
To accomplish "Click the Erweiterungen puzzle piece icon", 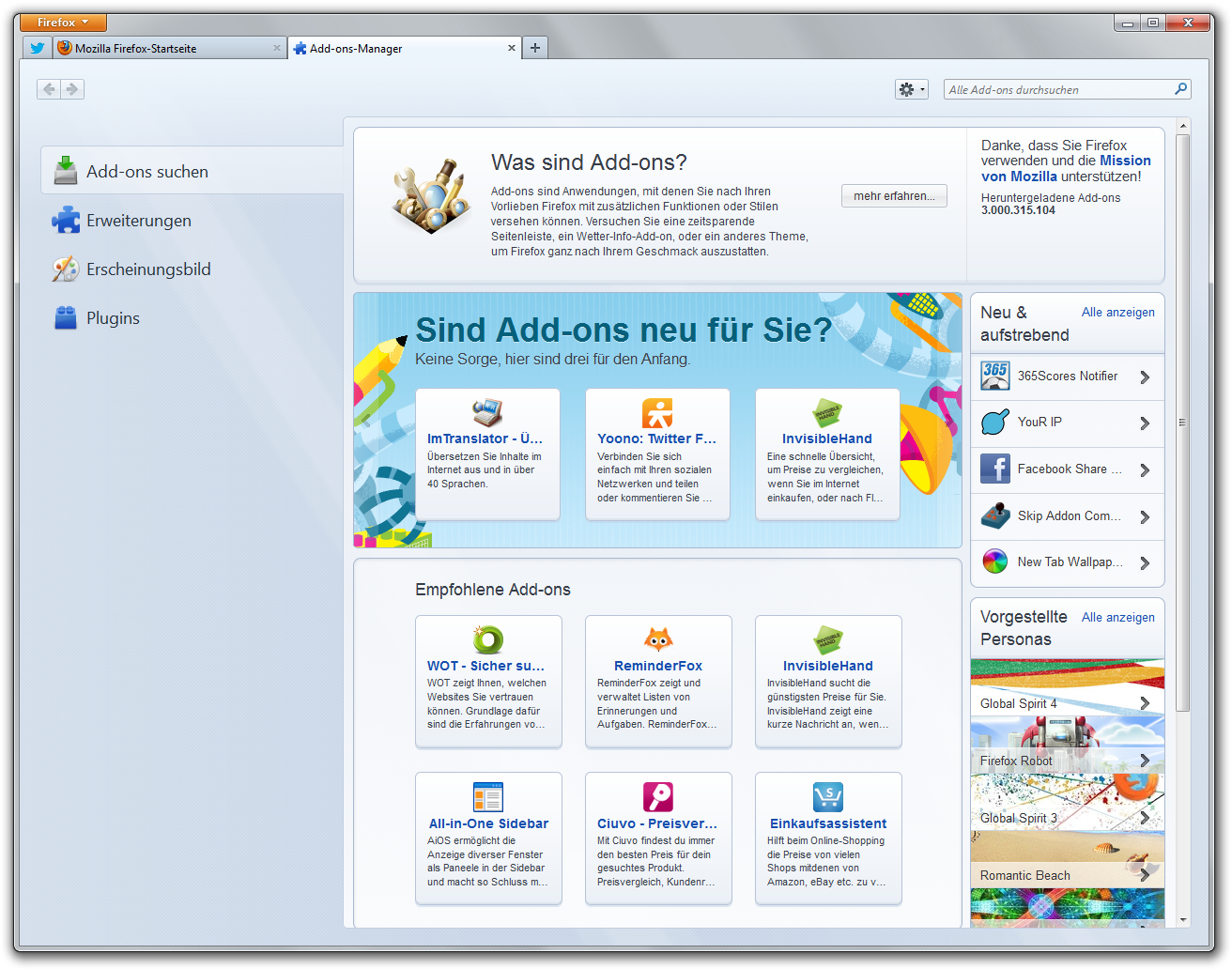I will [66, 220].
